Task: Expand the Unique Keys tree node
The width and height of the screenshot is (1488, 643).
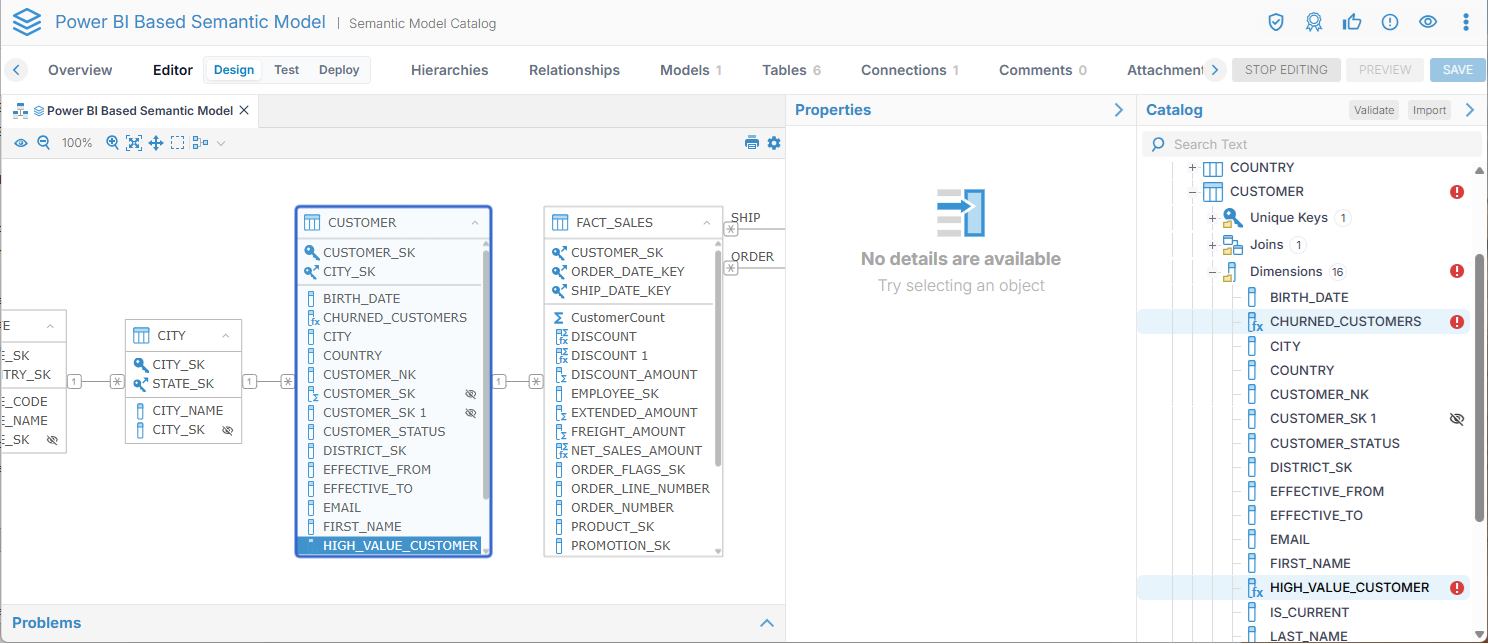Action: pos(1212,218)
